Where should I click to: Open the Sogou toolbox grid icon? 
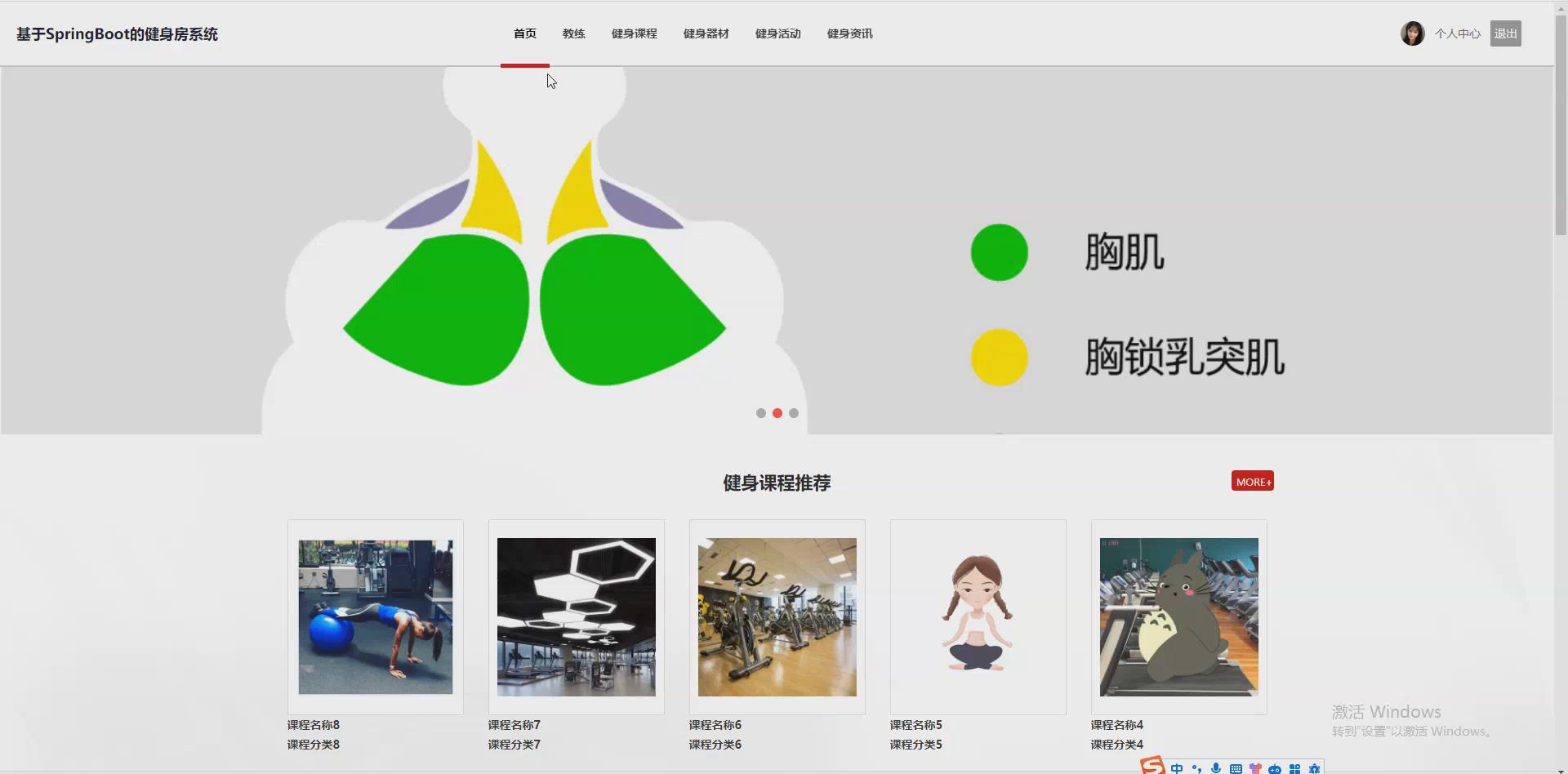point(1295,768)
